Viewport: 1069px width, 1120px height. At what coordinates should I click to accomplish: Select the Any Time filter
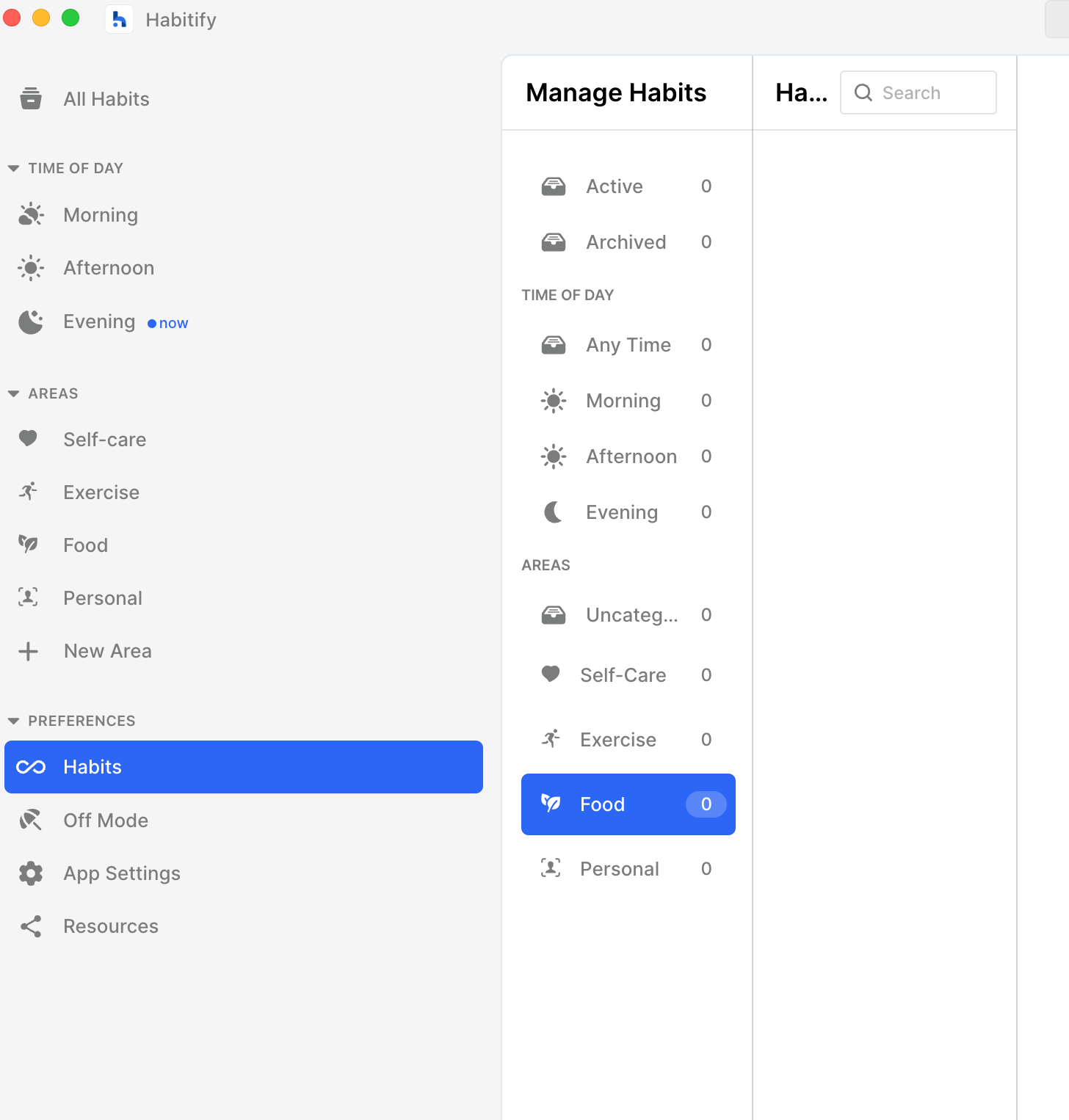628,345
